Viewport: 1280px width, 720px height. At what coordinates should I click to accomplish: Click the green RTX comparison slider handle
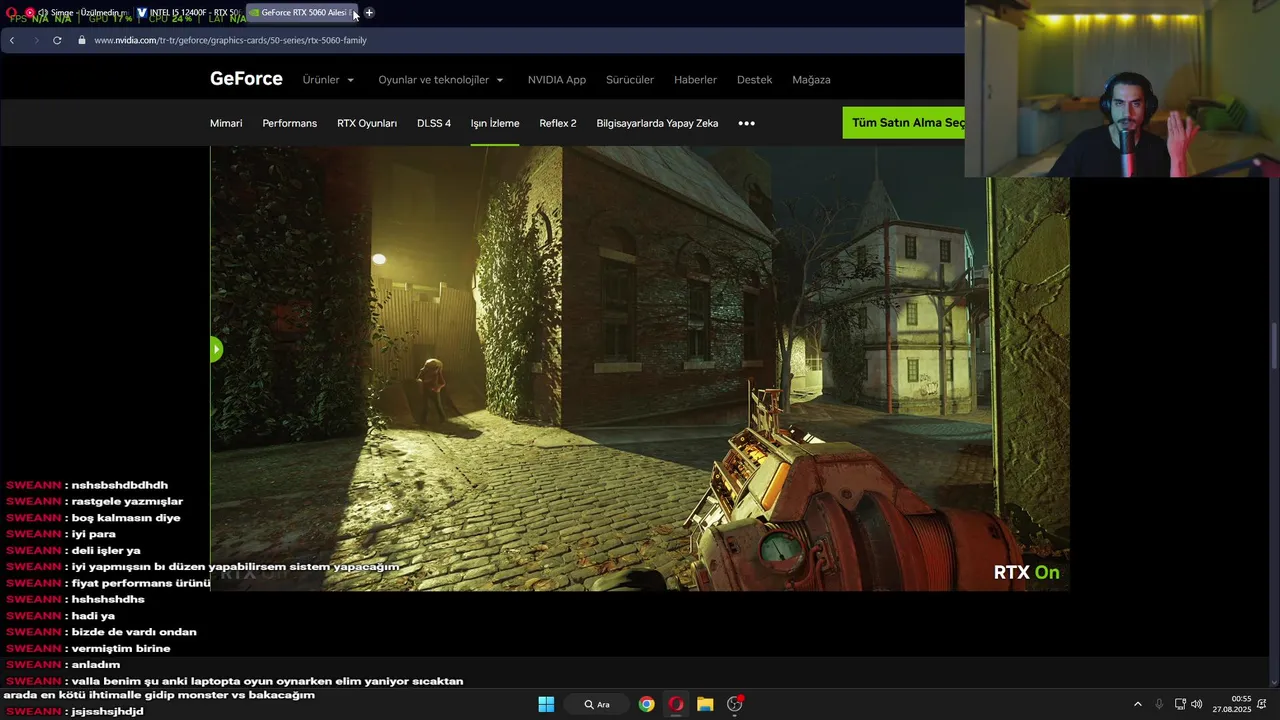click(x=216, y=349)
